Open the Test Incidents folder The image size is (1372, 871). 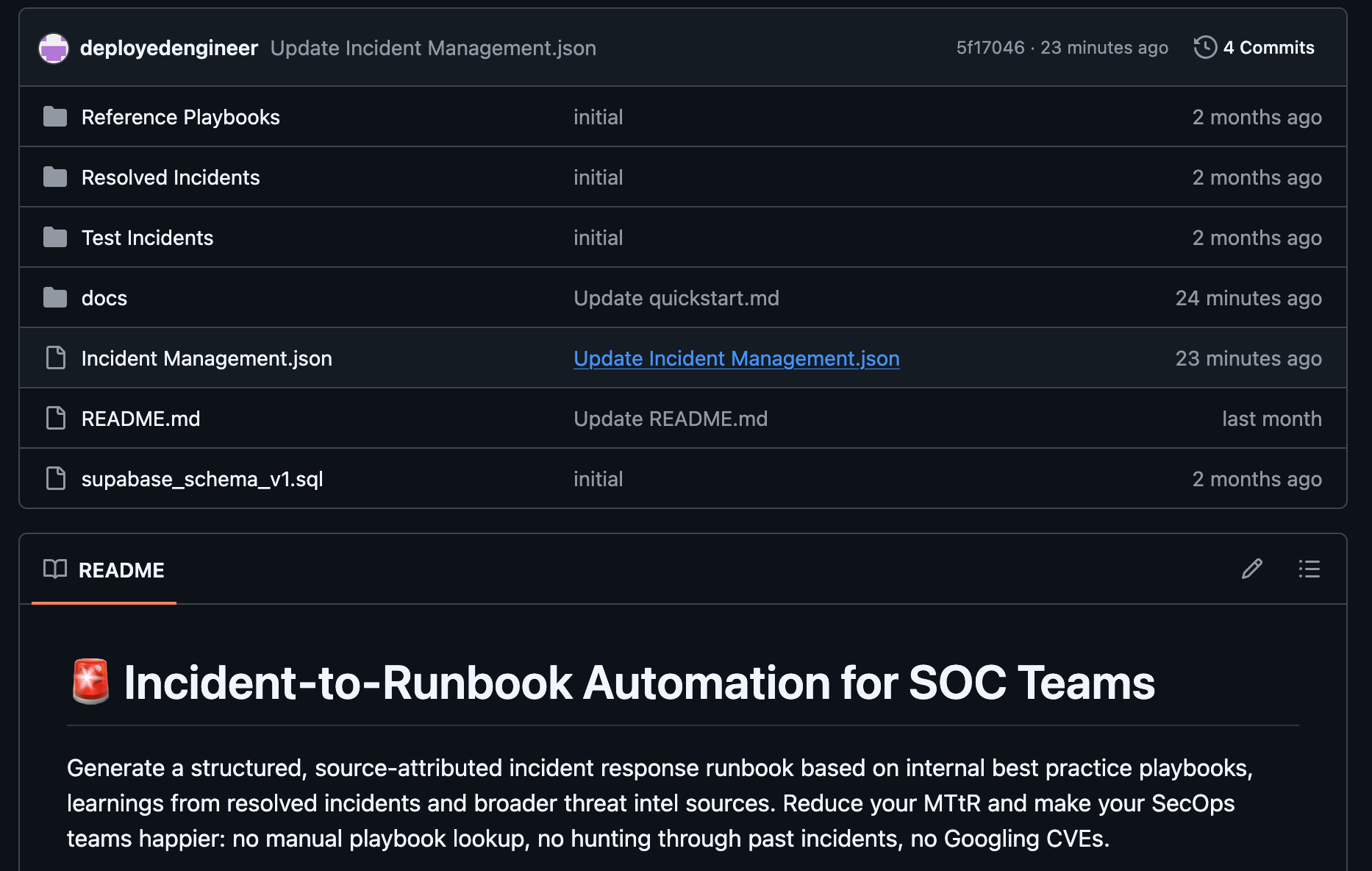148,238
